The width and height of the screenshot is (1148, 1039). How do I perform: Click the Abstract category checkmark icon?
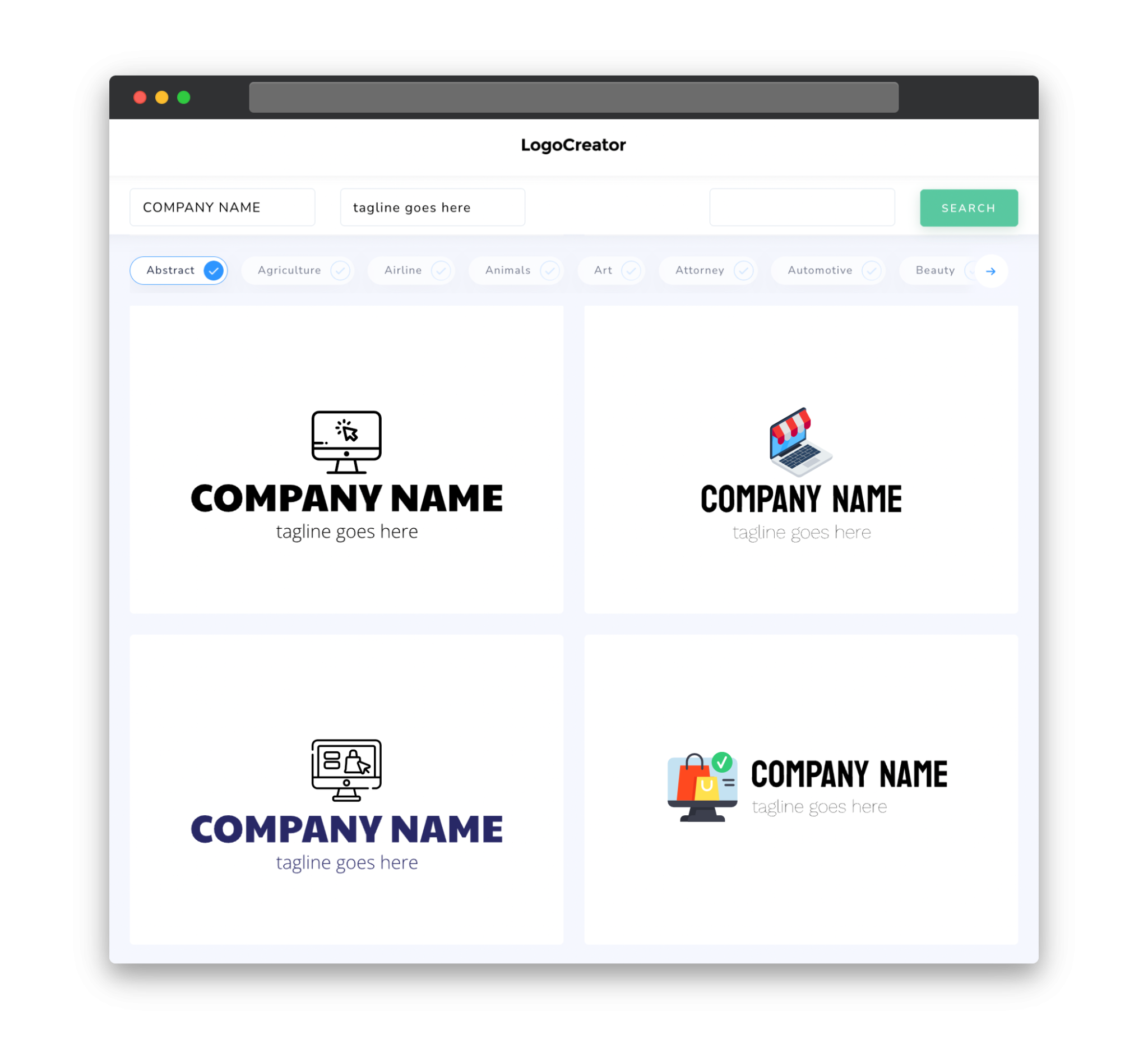tap(215, 270)
